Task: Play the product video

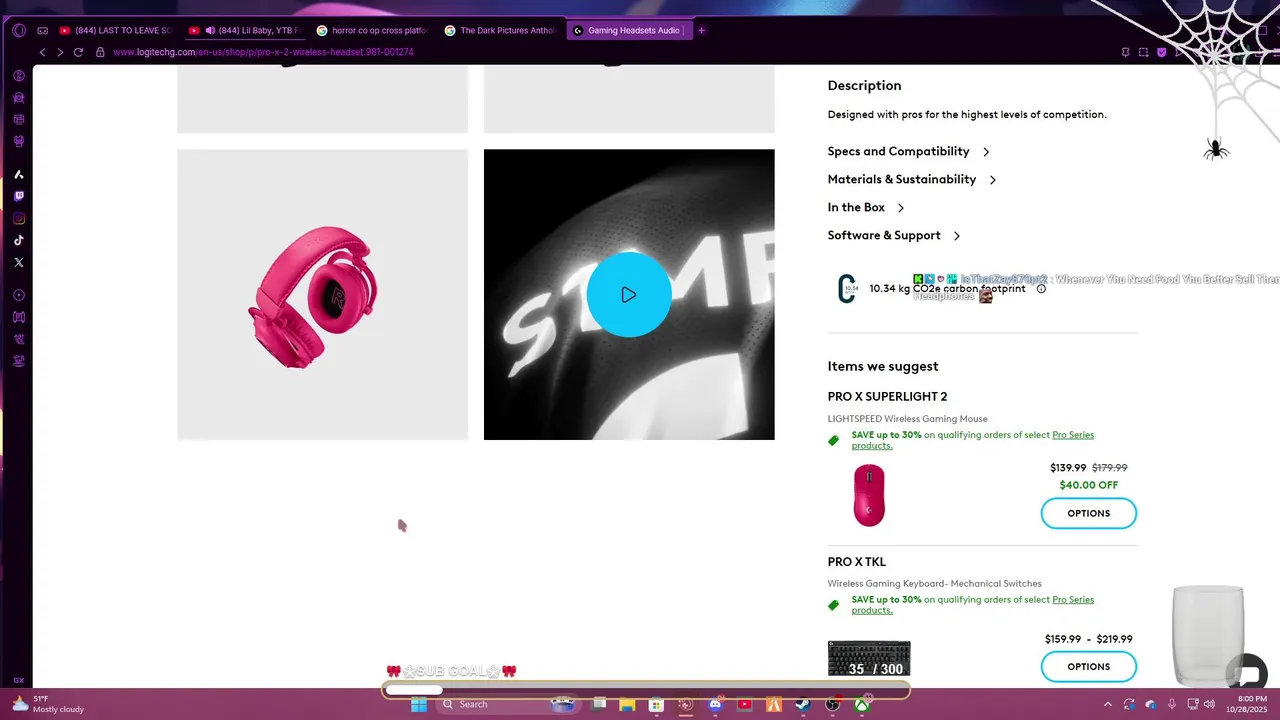Action: click(629, 294)
